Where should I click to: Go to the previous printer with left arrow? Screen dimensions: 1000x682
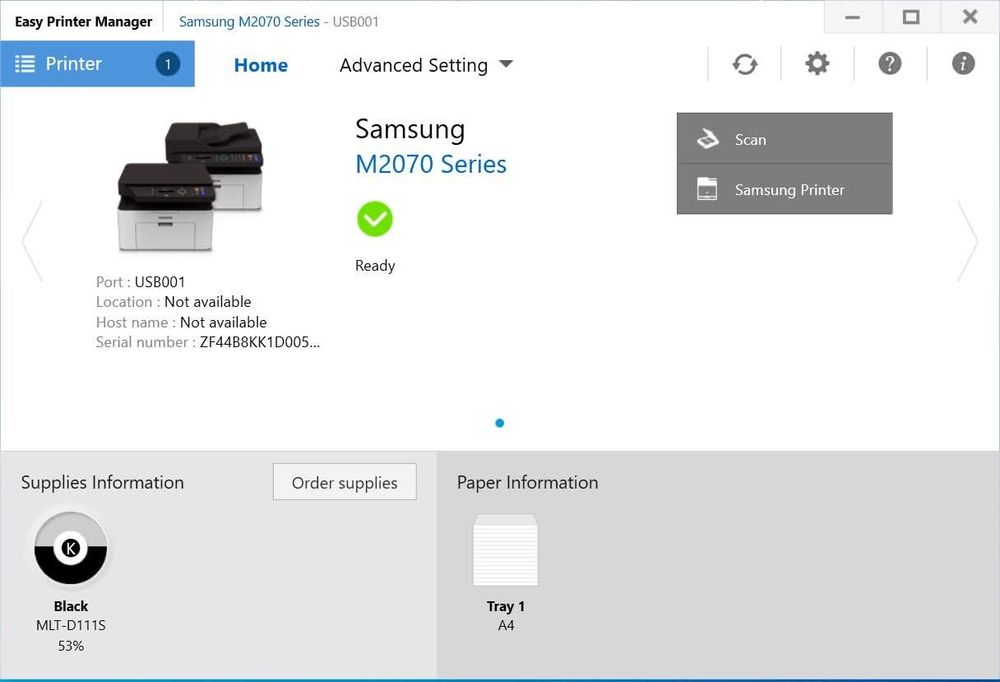[32, 241]
